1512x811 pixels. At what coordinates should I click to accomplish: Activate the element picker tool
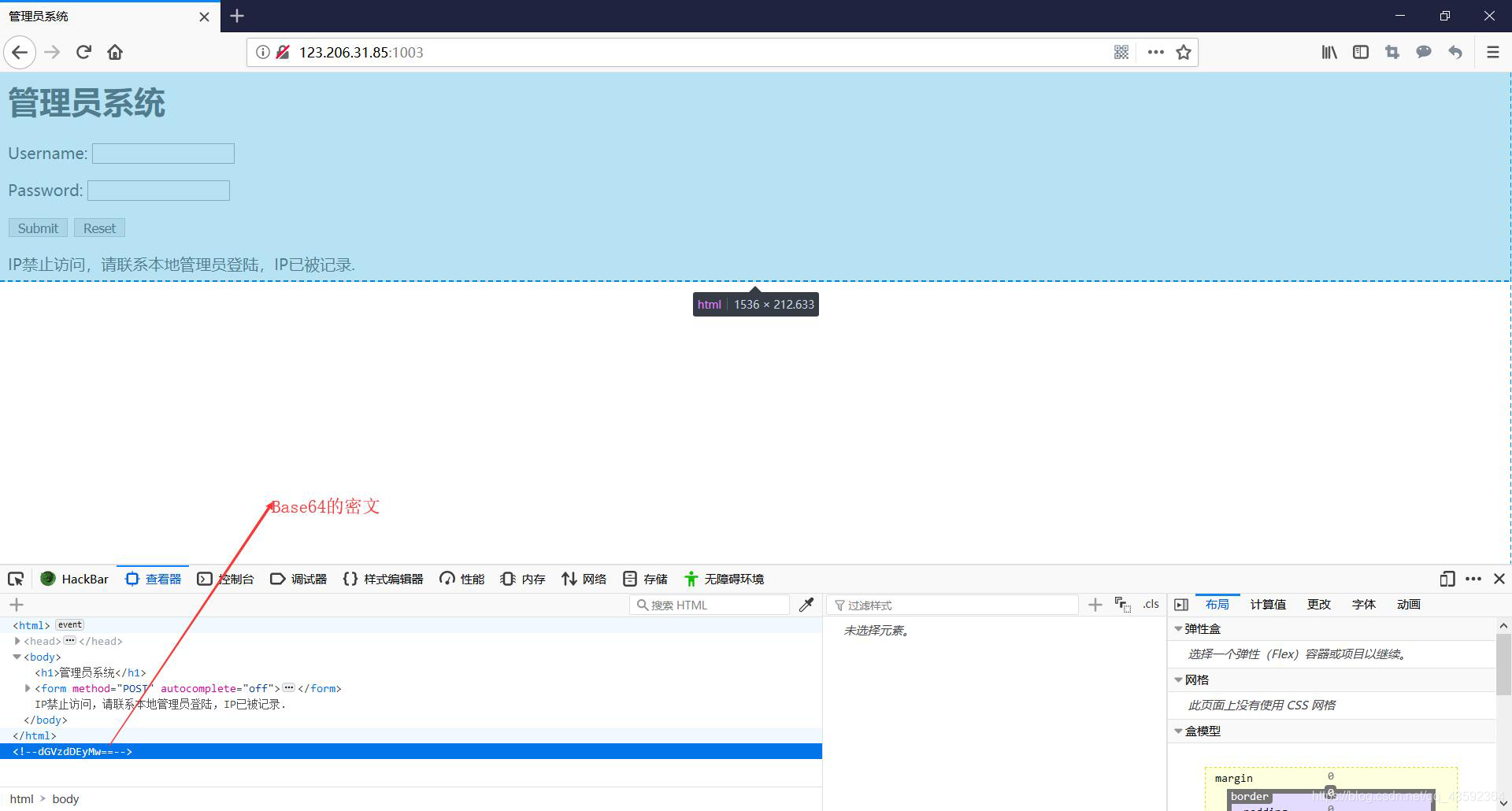coord(16,579)
